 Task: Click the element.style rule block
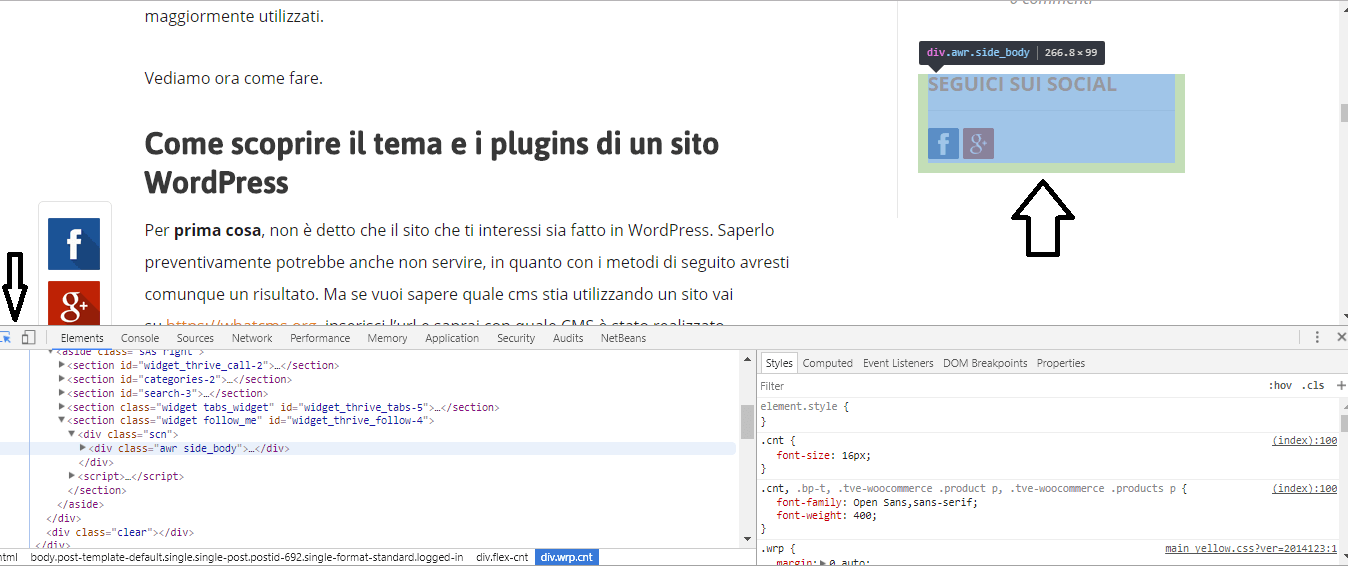tap(1047, 414)
